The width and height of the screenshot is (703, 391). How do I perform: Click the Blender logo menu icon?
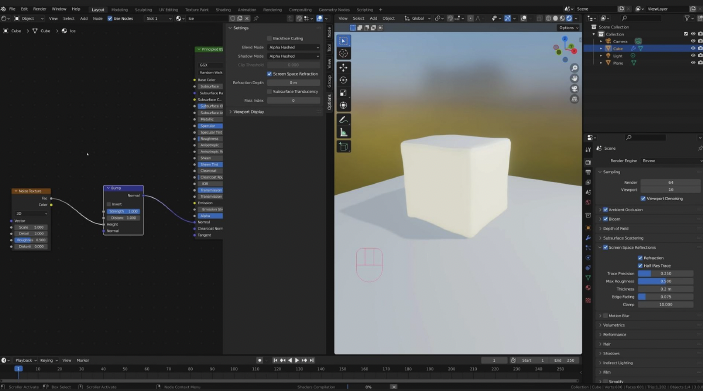pyautogui.click(x=3, y=9)
